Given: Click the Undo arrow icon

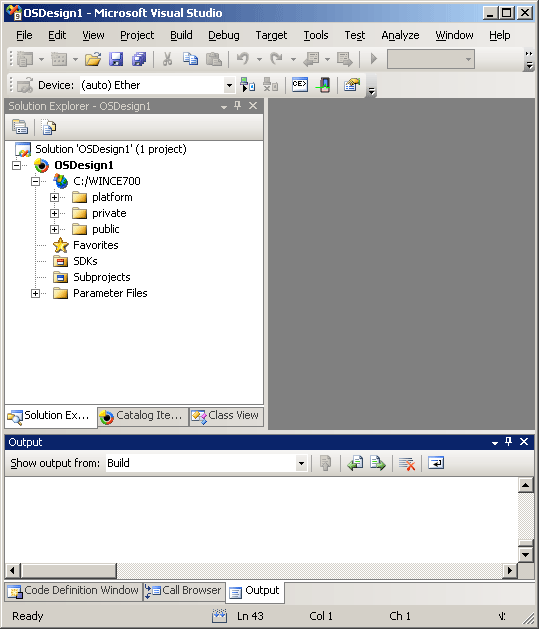Looking at the screenshot, I should pyautogui.click(x=243, y=59).
